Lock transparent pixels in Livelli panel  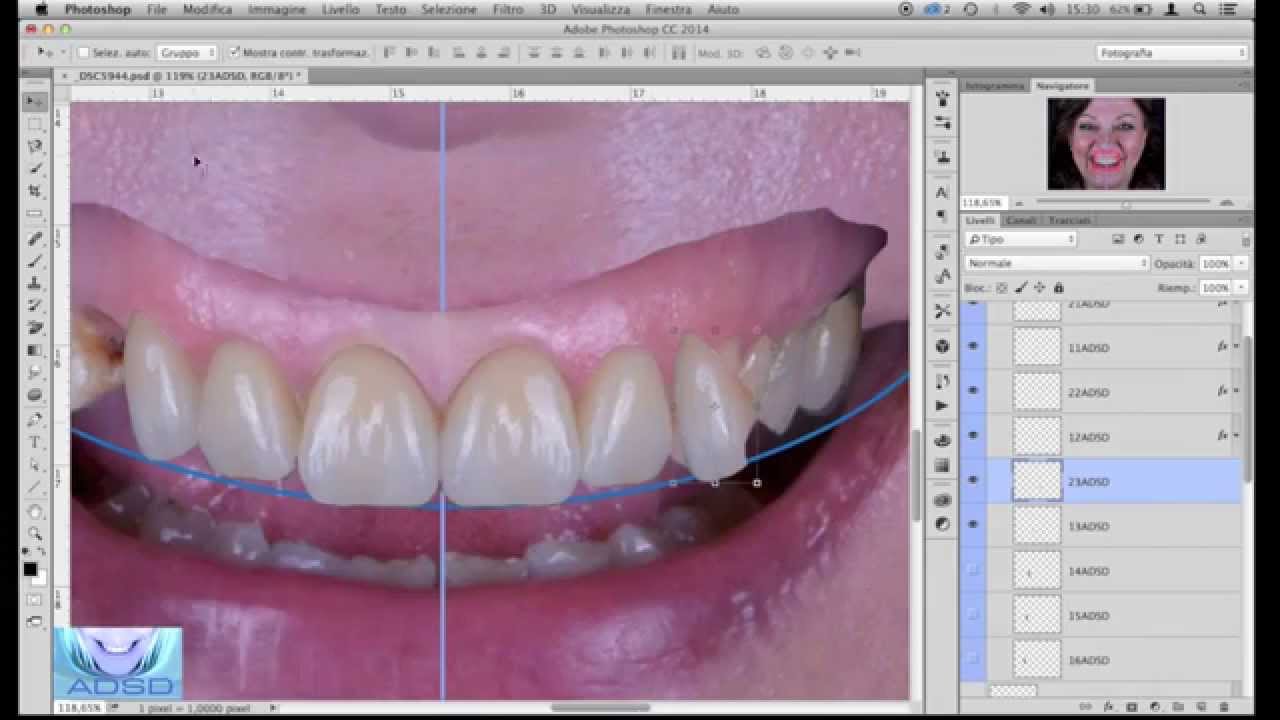1001,288
